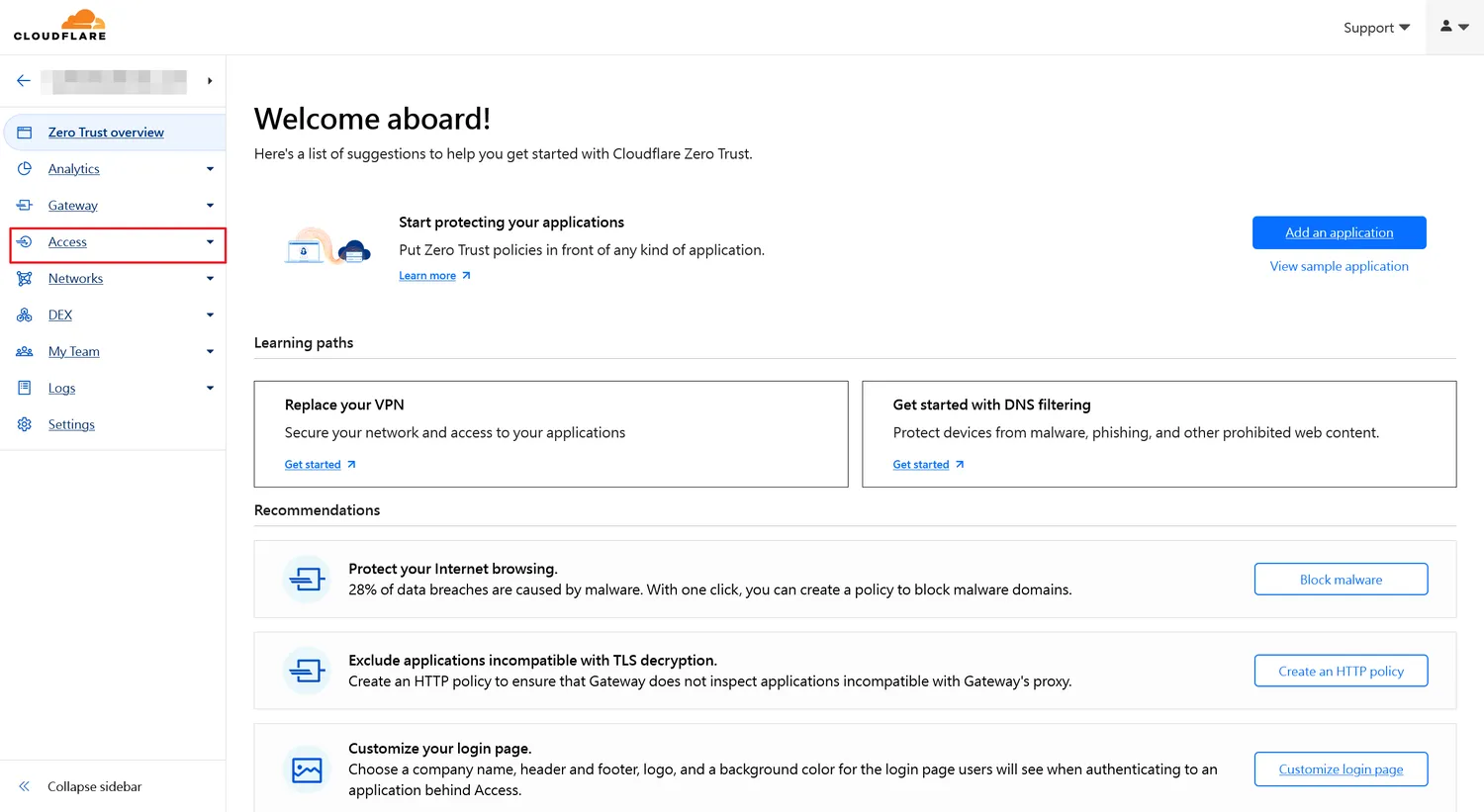This screenshot has width=1484, height=812.
Task: Click the Gateway icon in sidebar
Action: click(x=25, y=206)
